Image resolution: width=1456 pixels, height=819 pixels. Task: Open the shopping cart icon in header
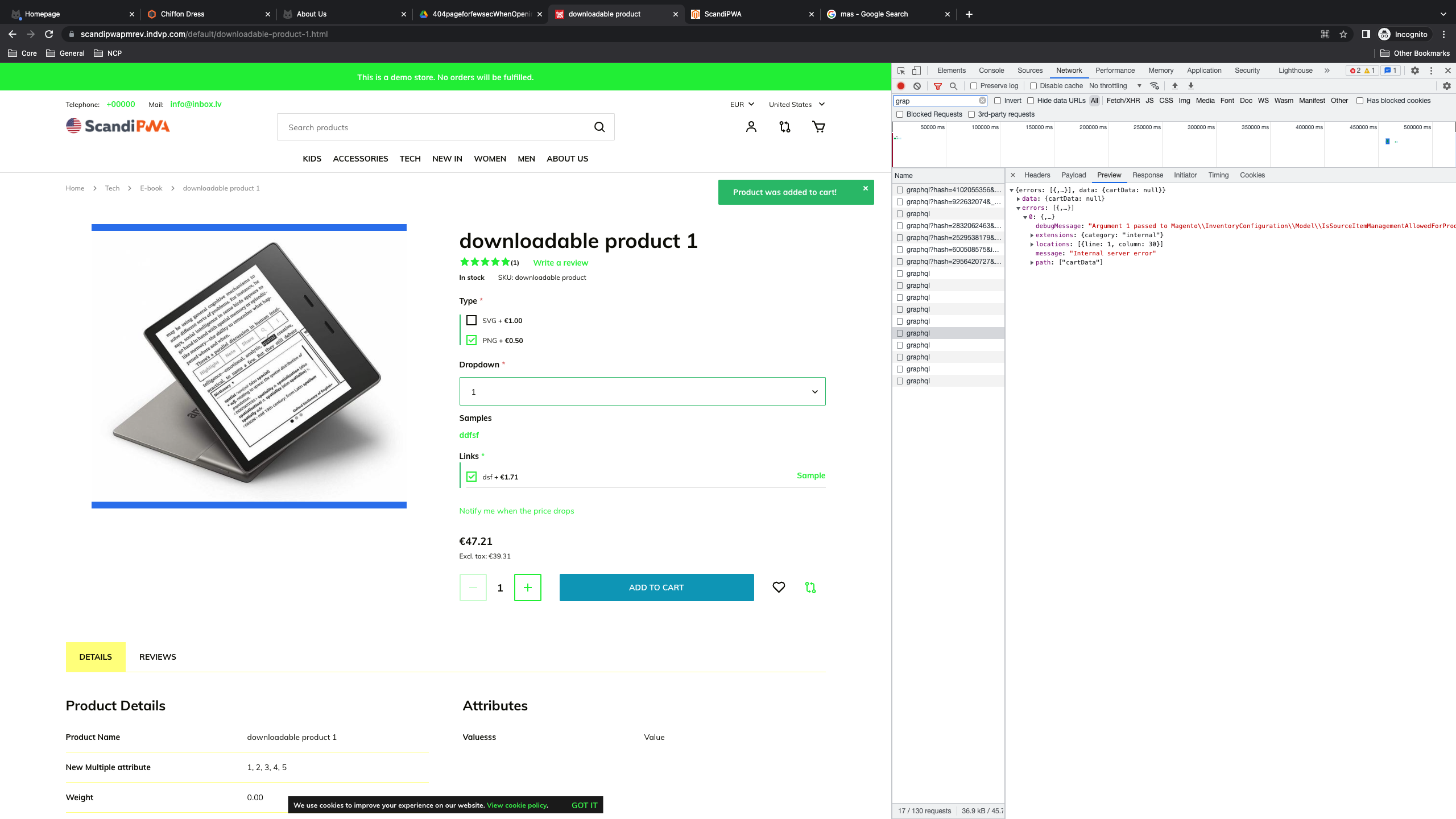(x=818, y=126)
